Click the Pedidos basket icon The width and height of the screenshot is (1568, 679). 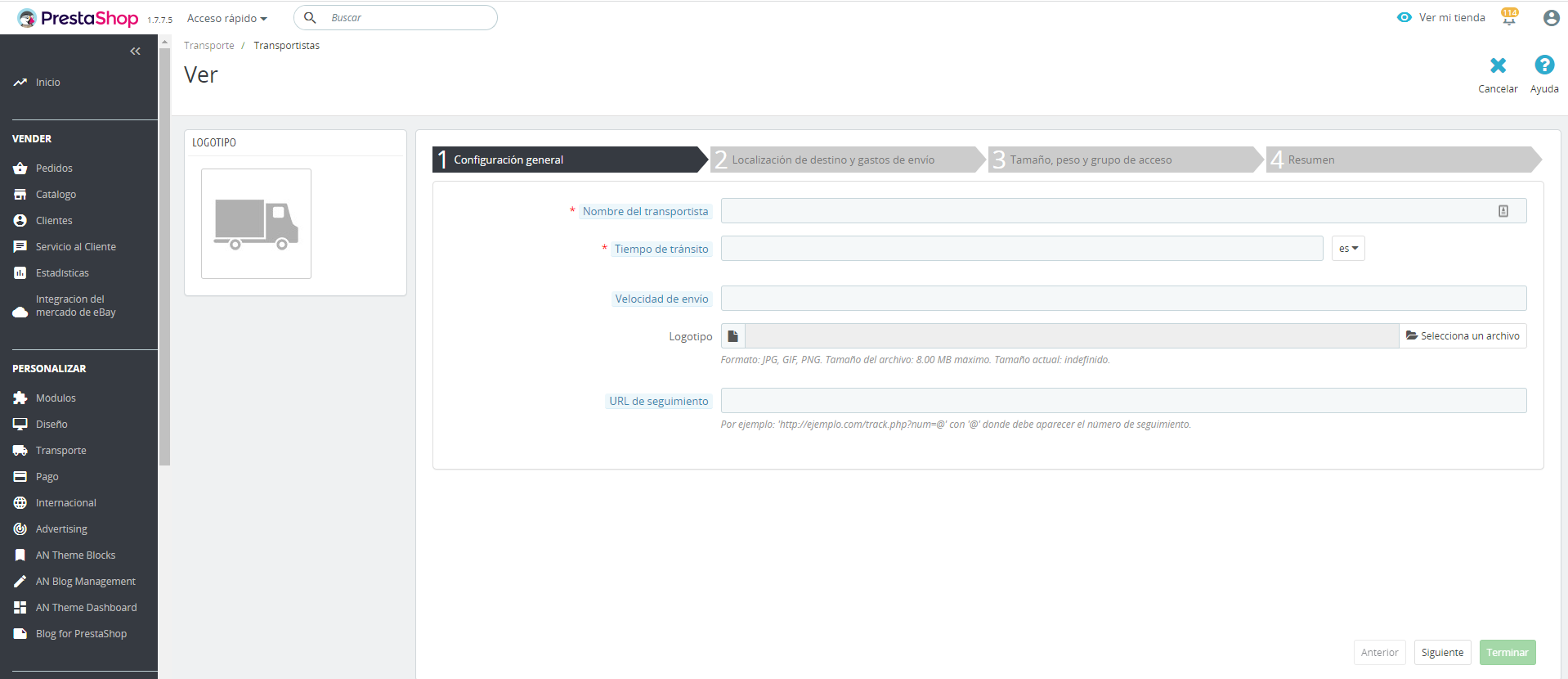20,169
